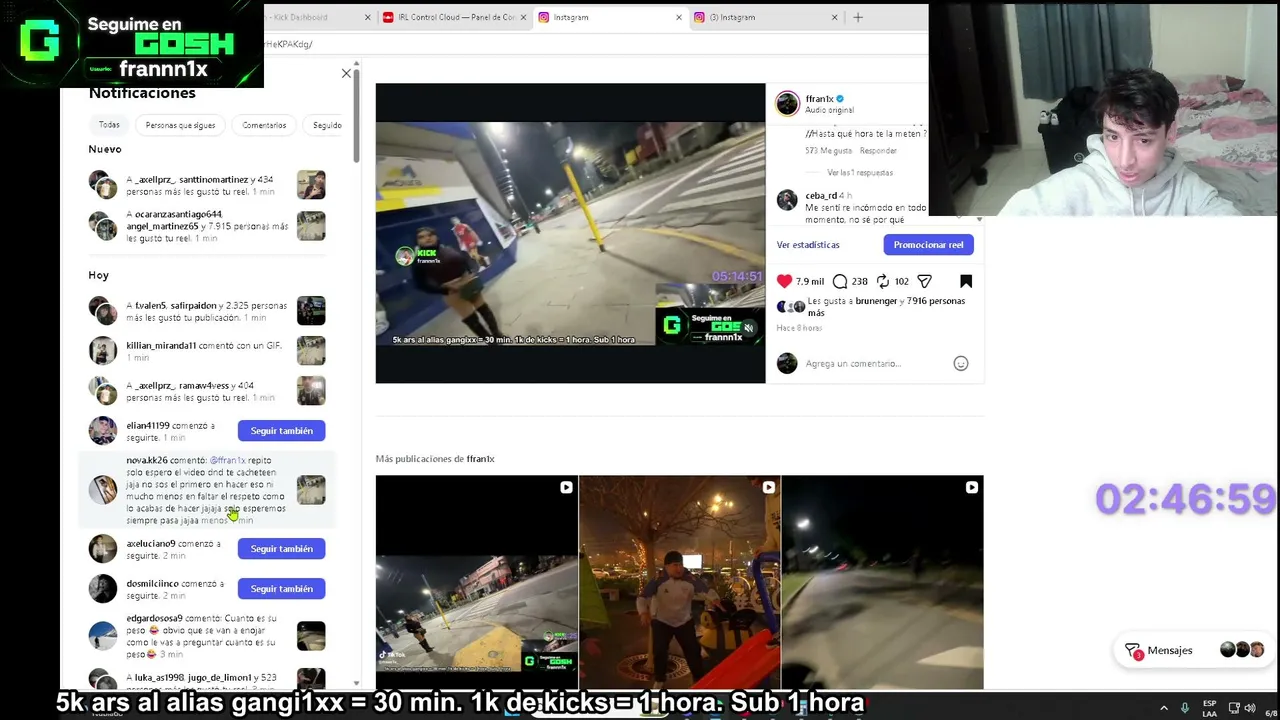Viewport: 1280px width, 720px height.
Task: Open the ffran1x profile name link
Action: 819,99
